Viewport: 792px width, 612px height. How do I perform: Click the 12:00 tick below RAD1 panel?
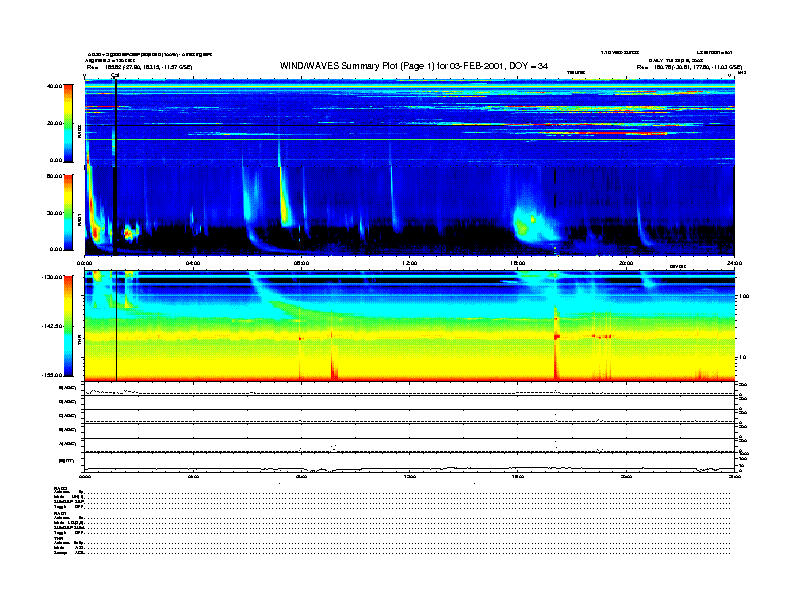tap(409, 263)
